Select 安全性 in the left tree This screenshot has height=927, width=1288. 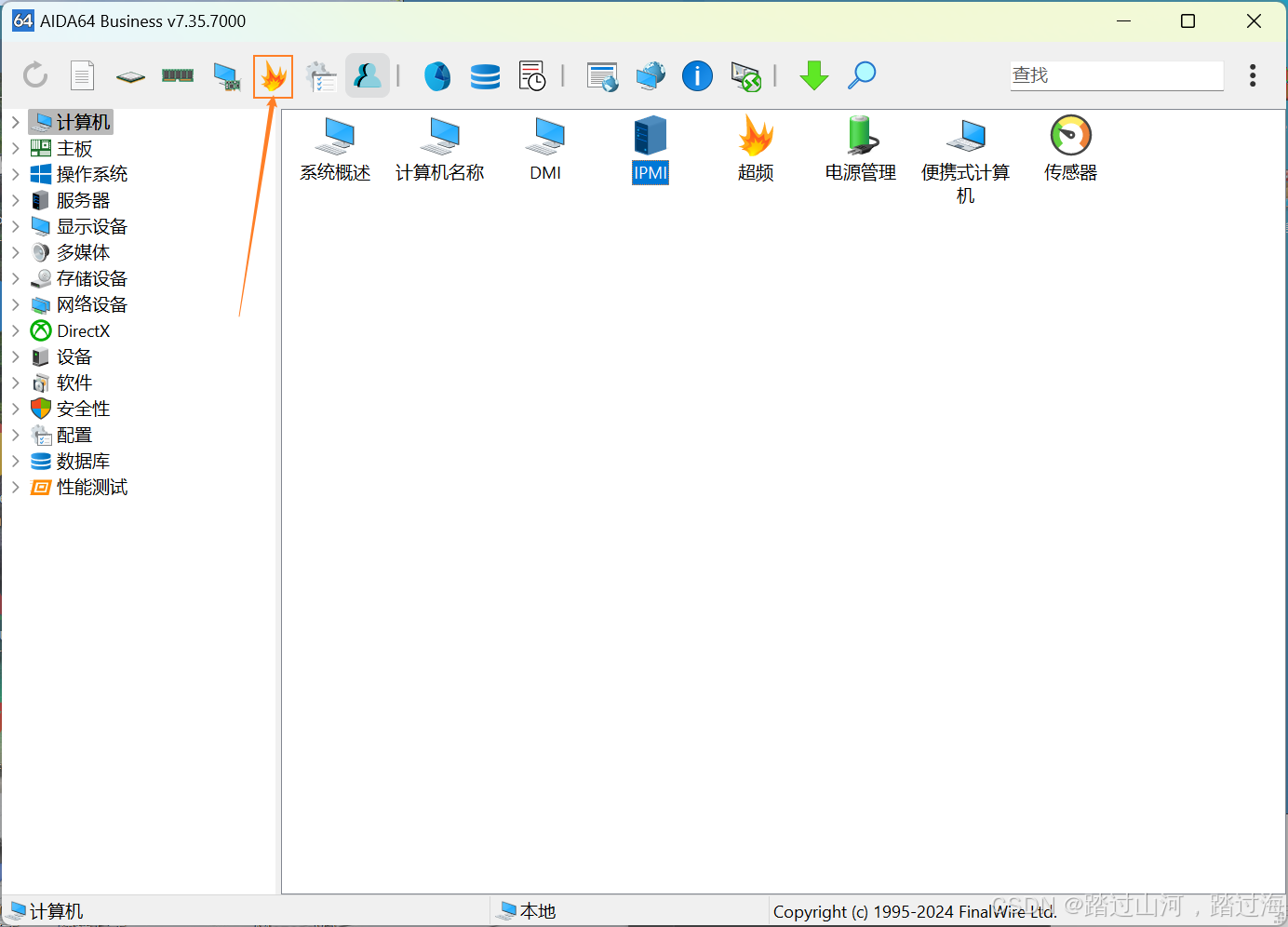71,409
